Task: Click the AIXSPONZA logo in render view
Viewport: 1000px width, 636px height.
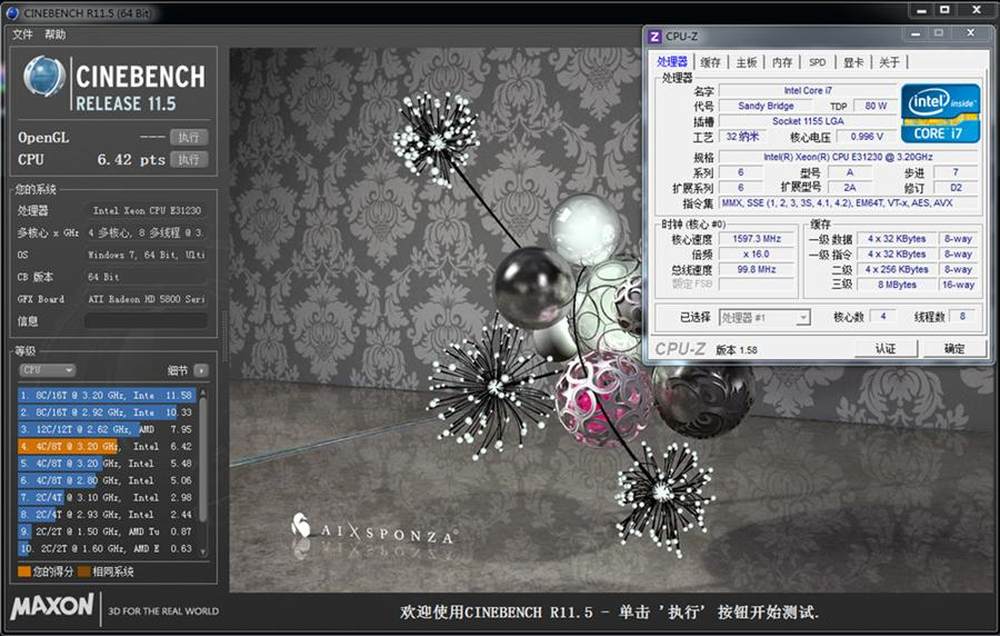Action: (x=372, y=530)
